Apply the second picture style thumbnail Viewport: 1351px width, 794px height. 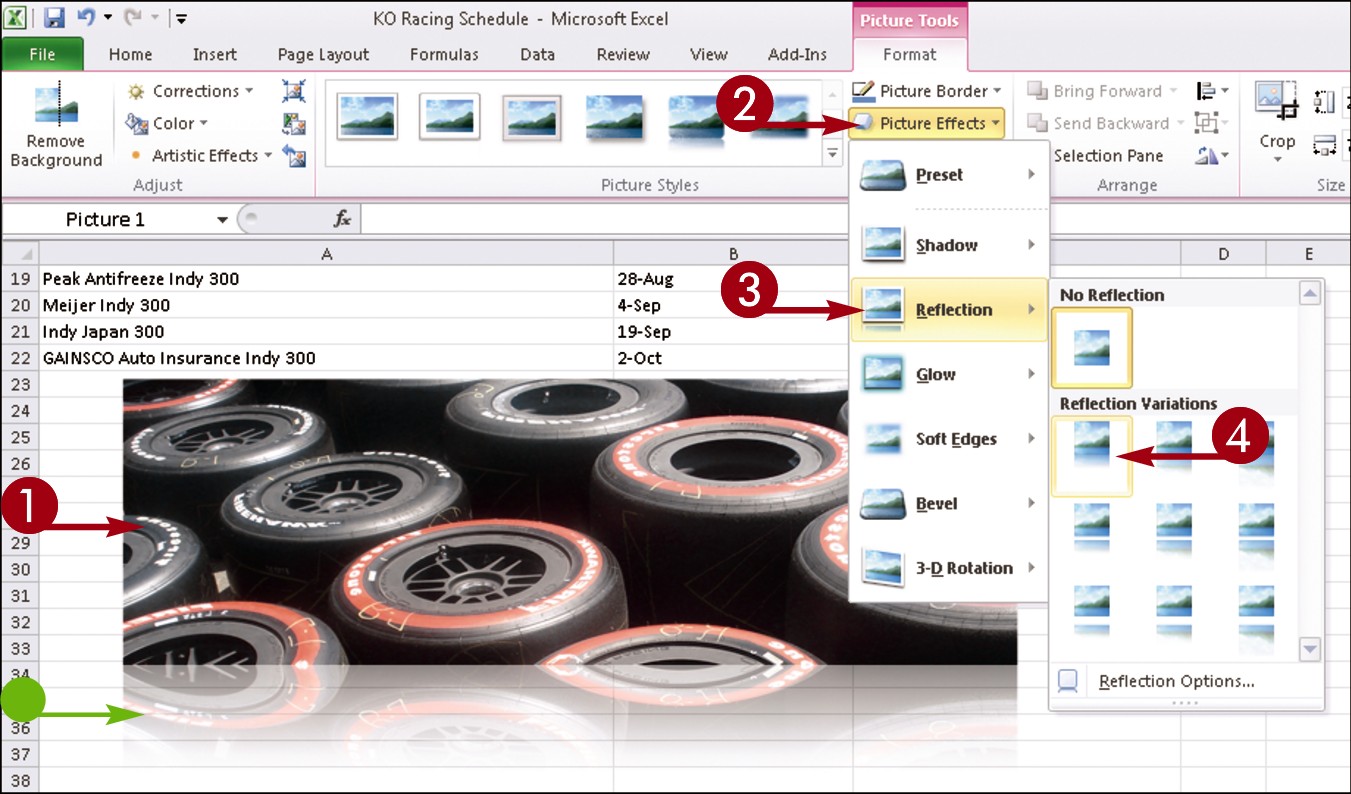[449, 116]
